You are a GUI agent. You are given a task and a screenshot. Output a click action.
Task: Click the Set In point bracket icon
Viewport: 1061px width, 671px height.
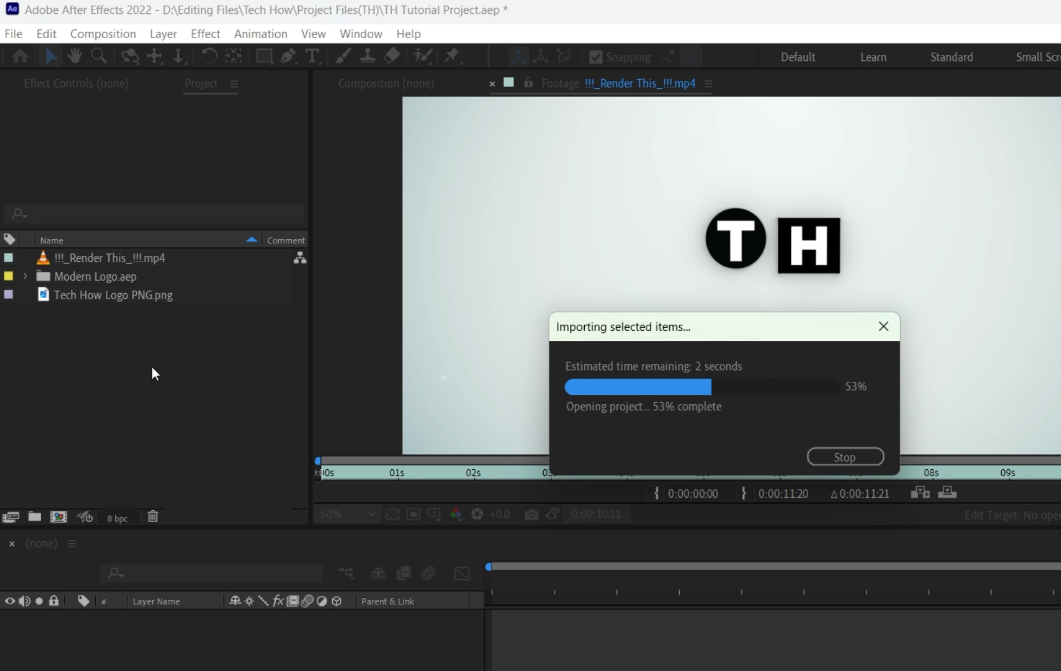(656, 493)
